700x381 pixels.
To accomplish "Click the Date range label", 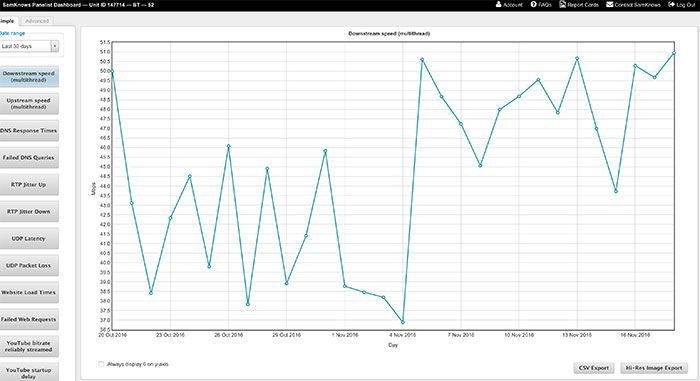I will point(12,33).
